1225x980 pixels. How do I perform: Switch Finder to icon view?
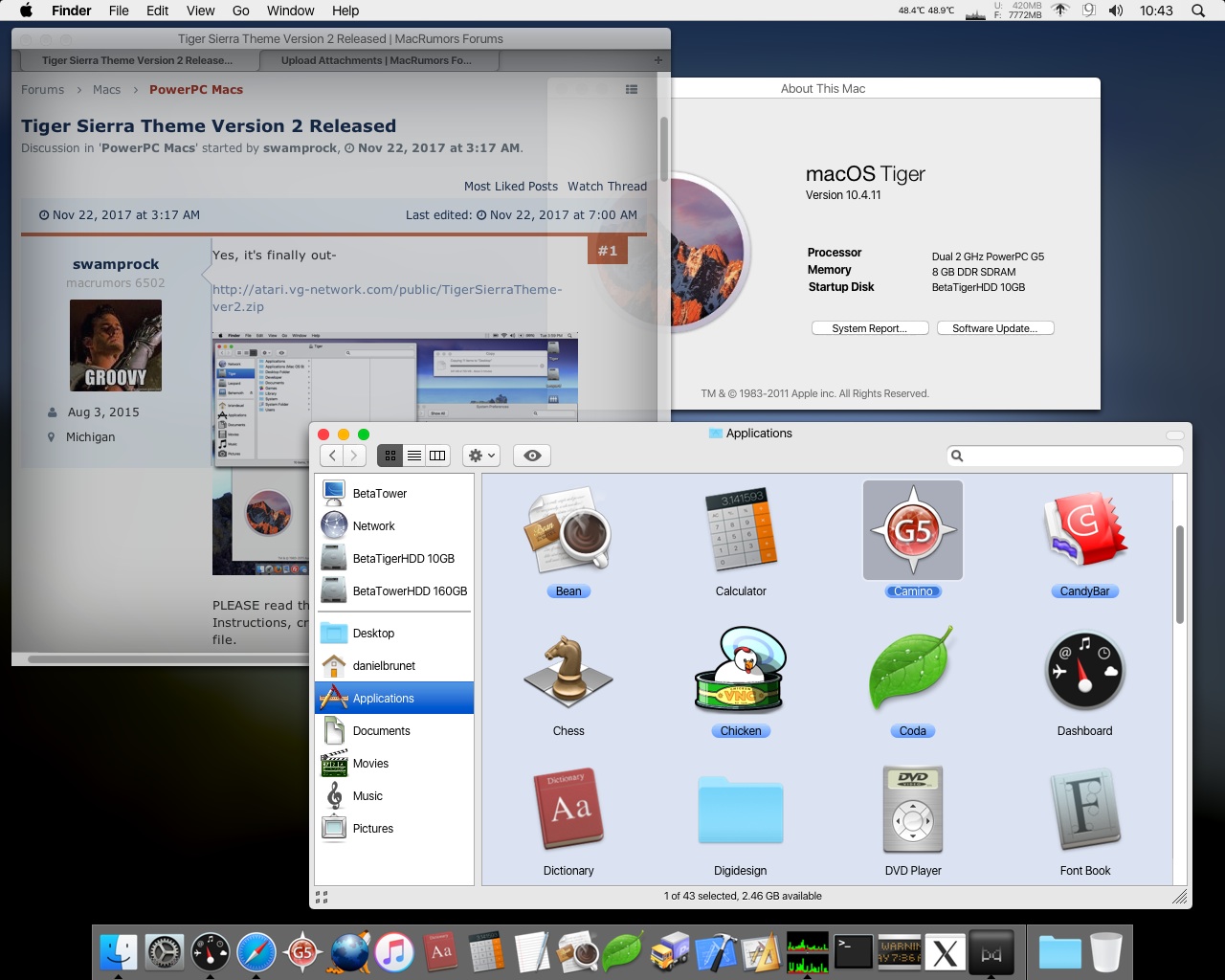click(x=390, y=456)
